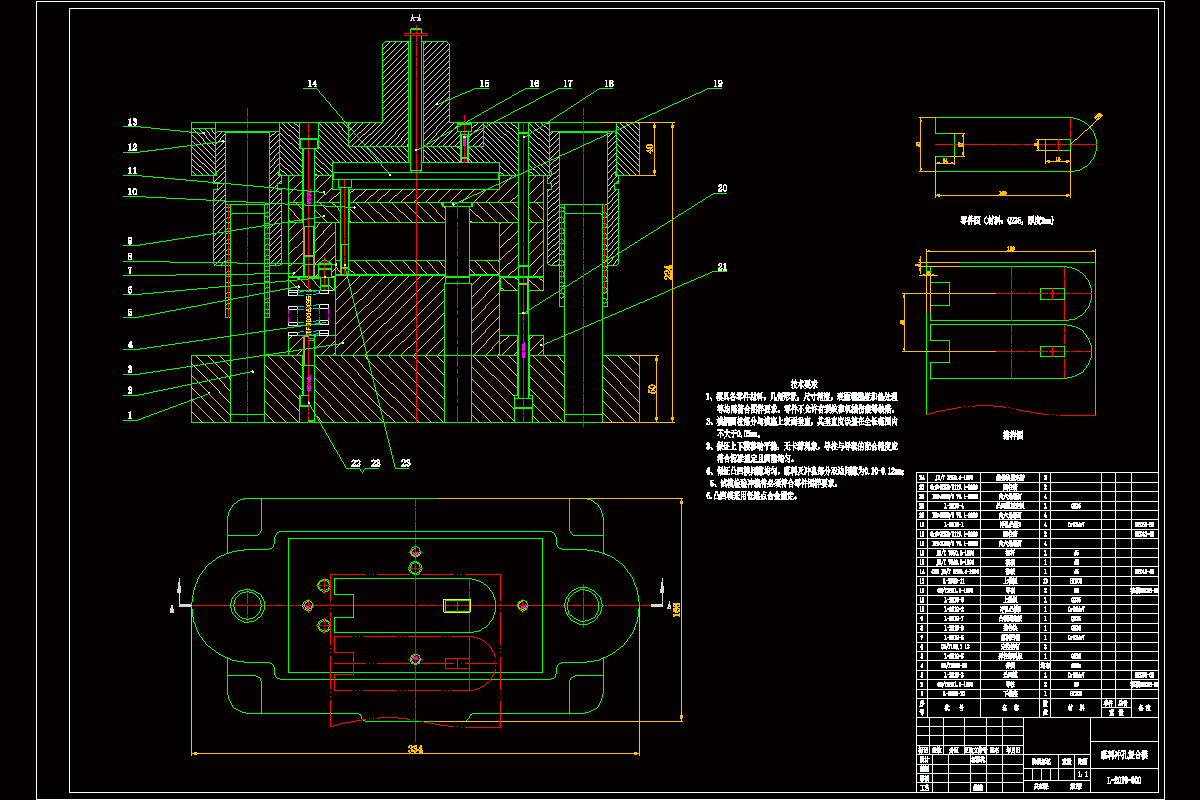Click part callout number 5

pyautogui.click(x=128, y=314)
